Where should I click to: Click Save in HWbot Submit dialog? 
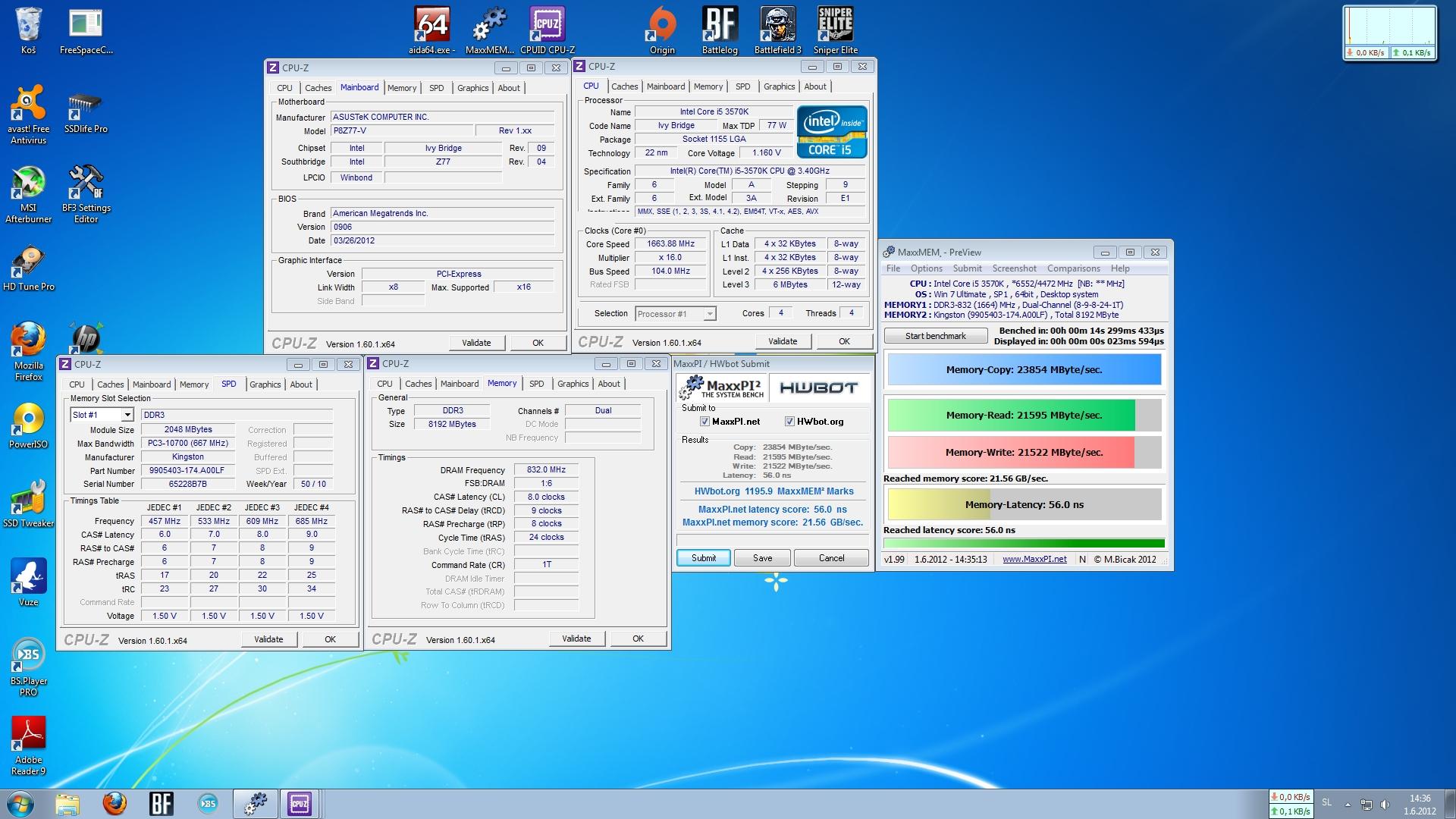pos(762,558)
